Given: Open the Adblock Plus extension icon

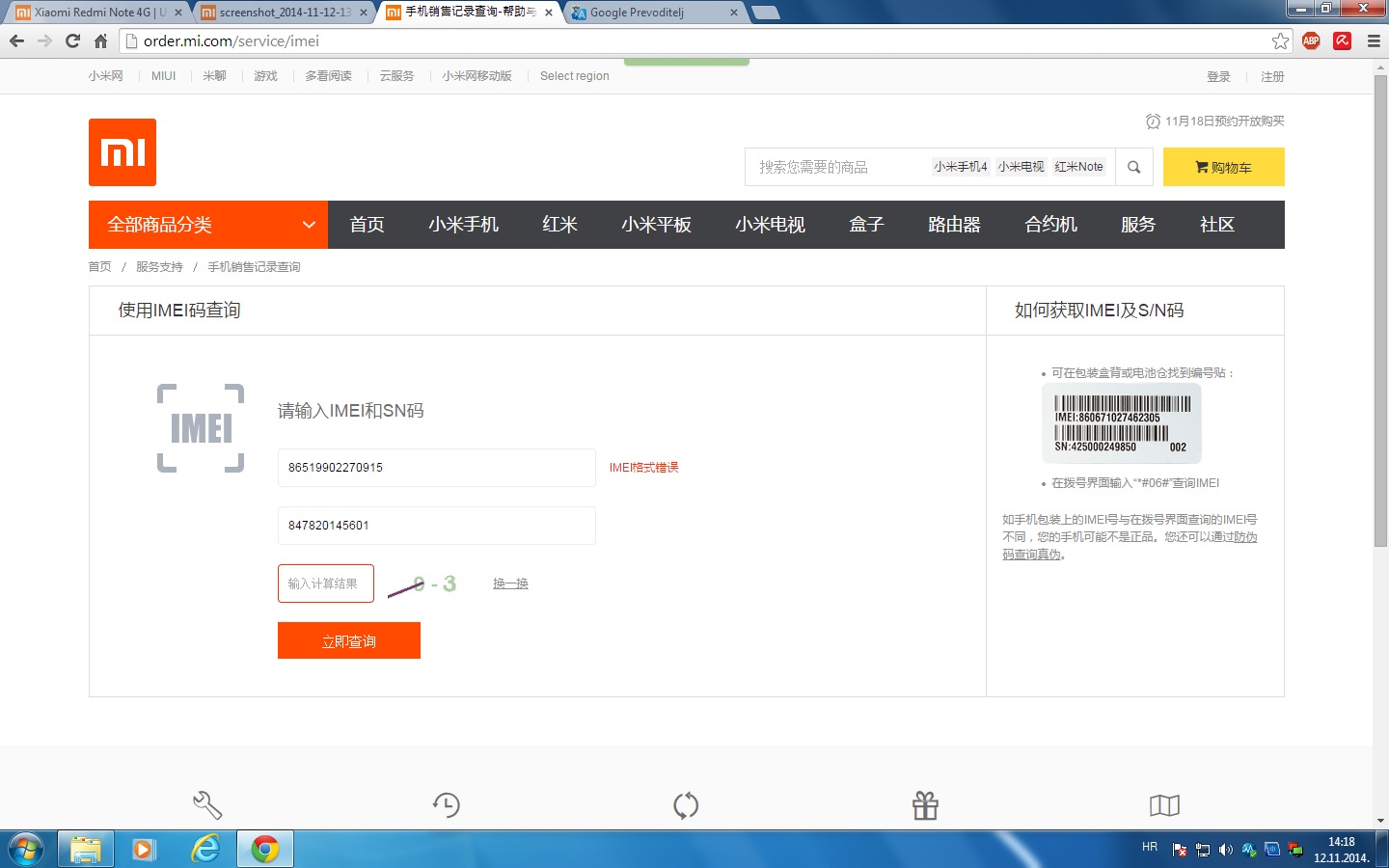Looking at the screenshot, I should [x=1311, y=41].
